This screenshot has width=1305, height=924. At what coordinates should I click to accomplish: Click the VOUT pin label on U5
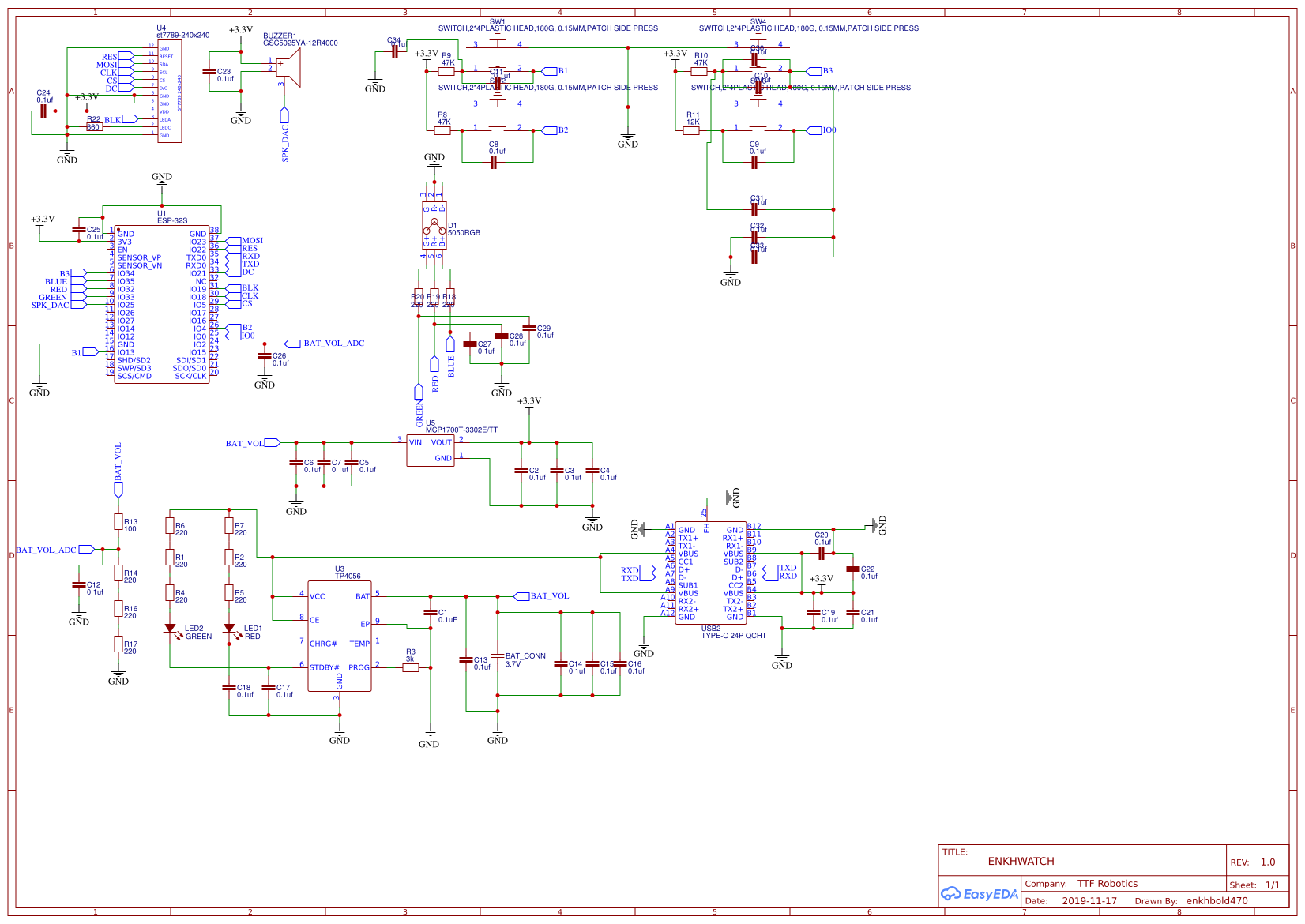(442, 443)
